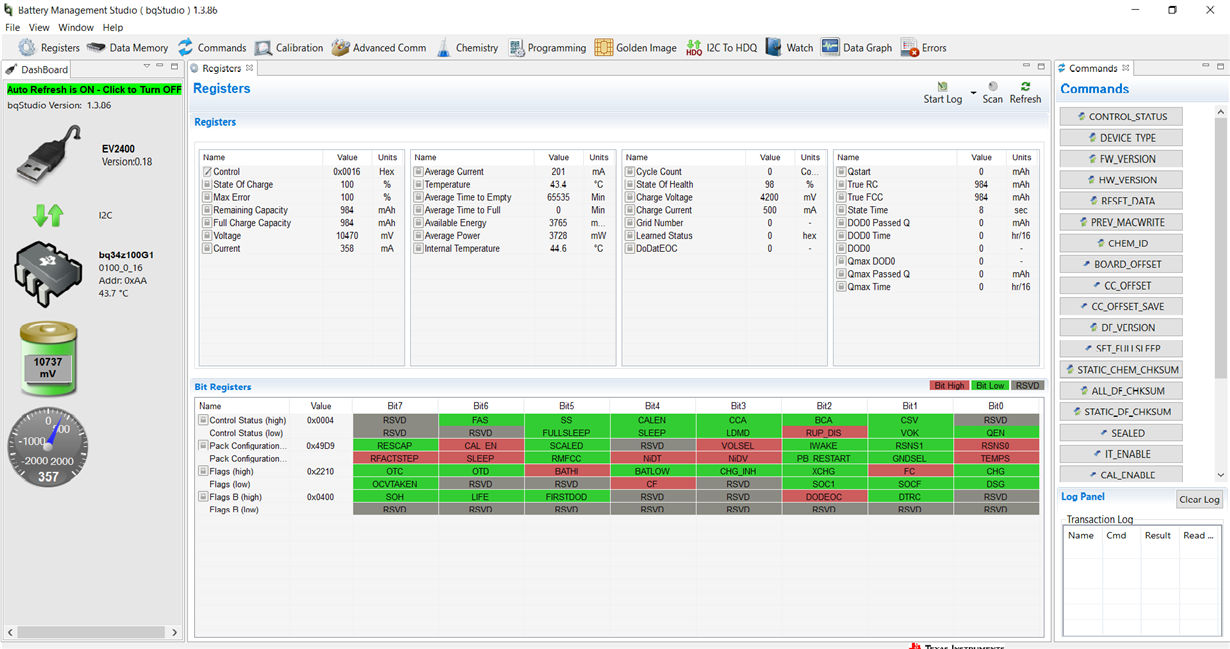Send the IT_ENABLE command
This screenshot has height=649, width=1230.
[1121, 454]
